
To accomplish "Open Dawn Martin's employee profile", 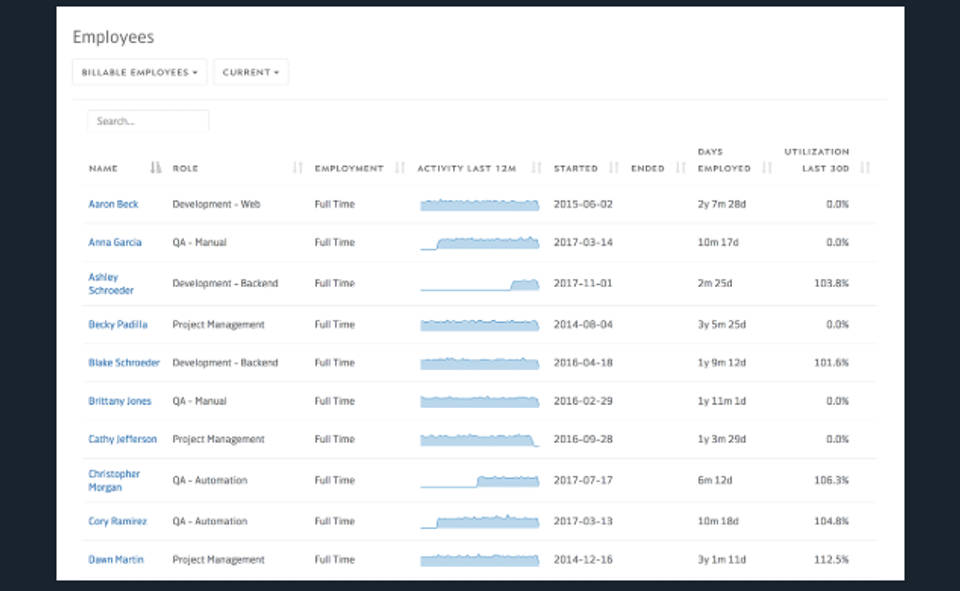I will tap(115, 560).
